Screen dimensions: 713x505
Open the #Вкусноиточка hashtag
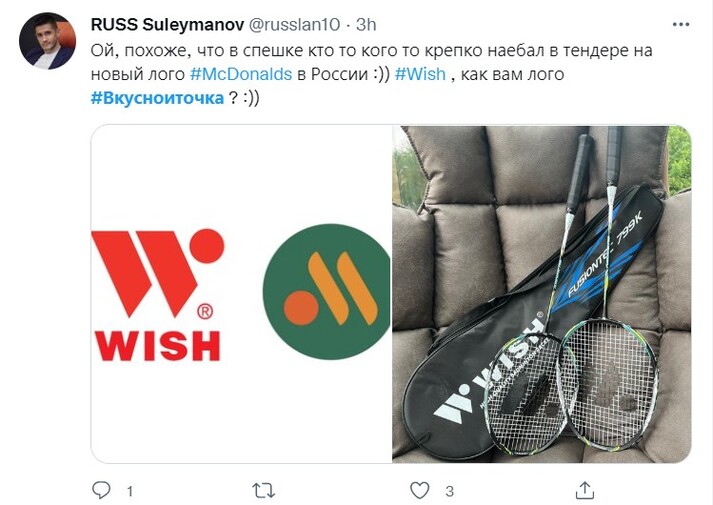pos(157,98)
